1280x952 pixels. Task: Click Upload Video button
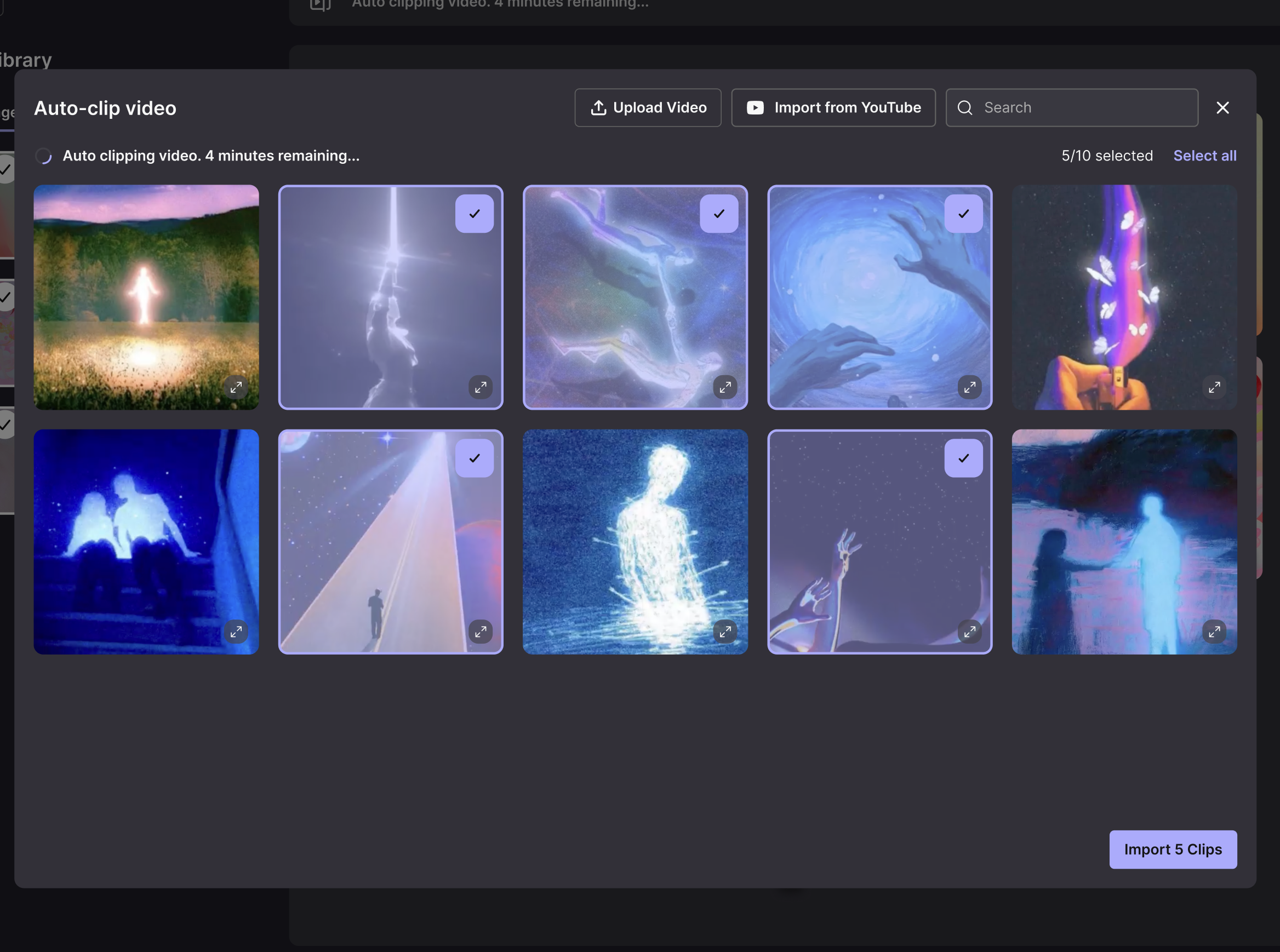pyautogui.click(x=647, y=108)
